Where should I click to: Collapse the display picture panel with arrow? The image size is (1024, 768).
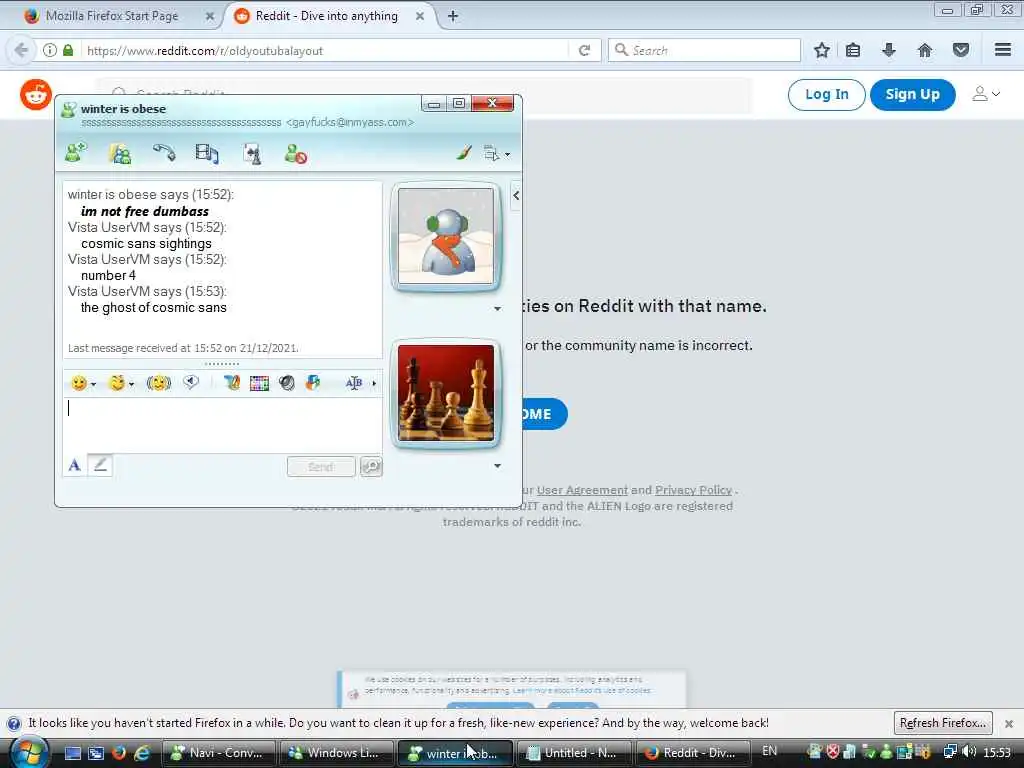tap(516, 195)
